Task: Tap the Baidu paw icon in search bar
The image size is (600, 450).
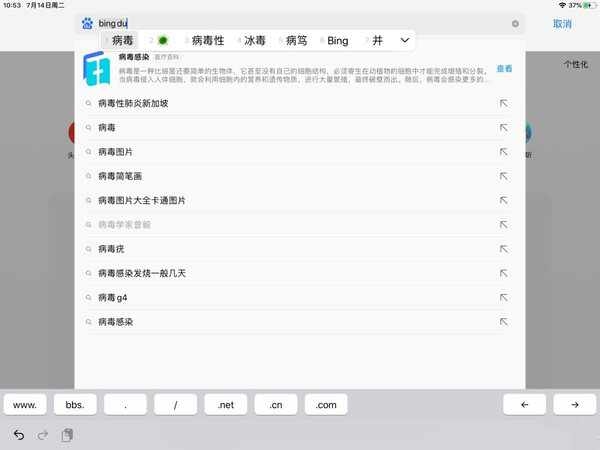Action: [87, 23]
